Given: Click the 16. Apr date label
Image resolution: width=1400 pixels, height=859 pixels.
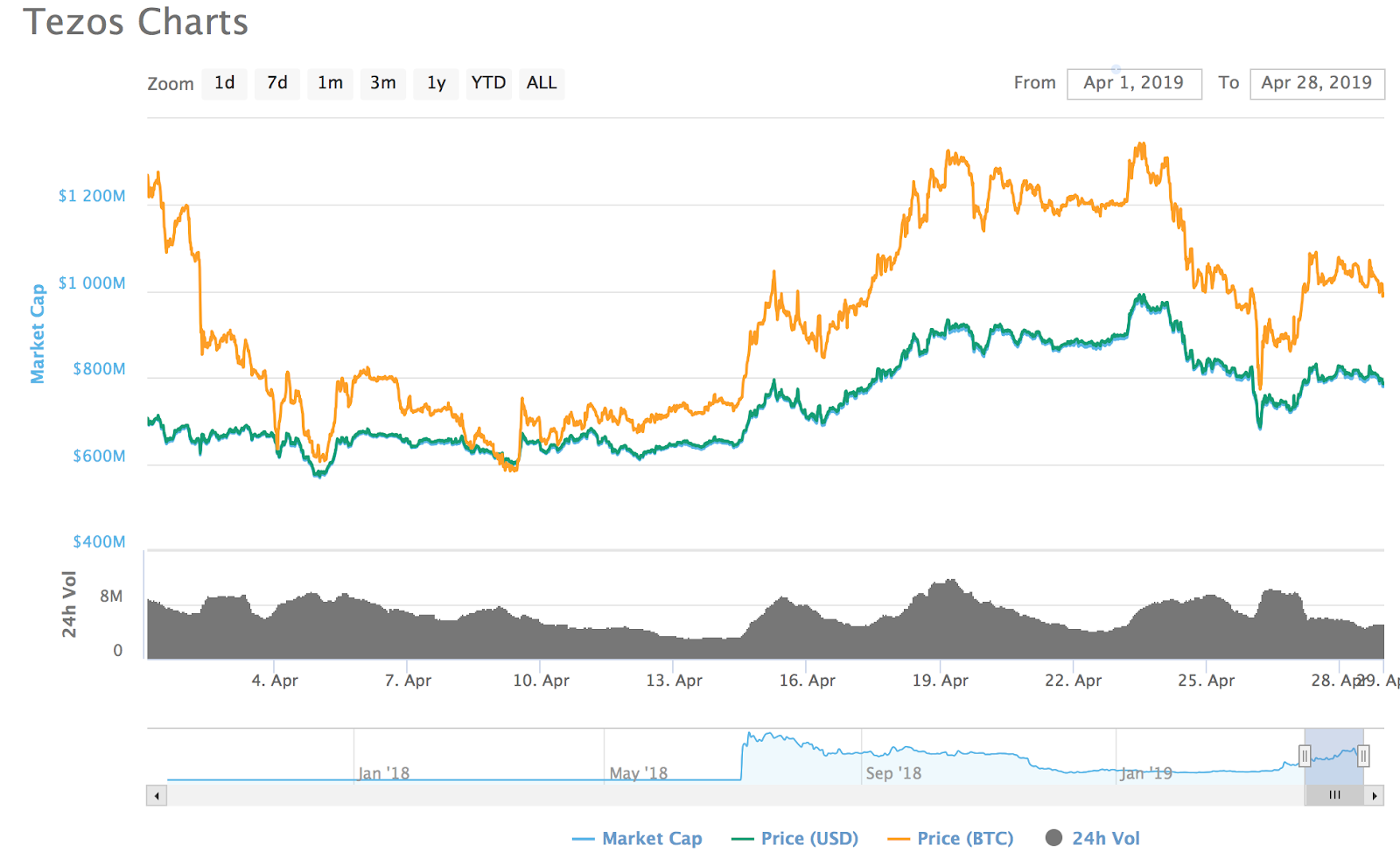Looking at the screenshot, I should 807,681.
